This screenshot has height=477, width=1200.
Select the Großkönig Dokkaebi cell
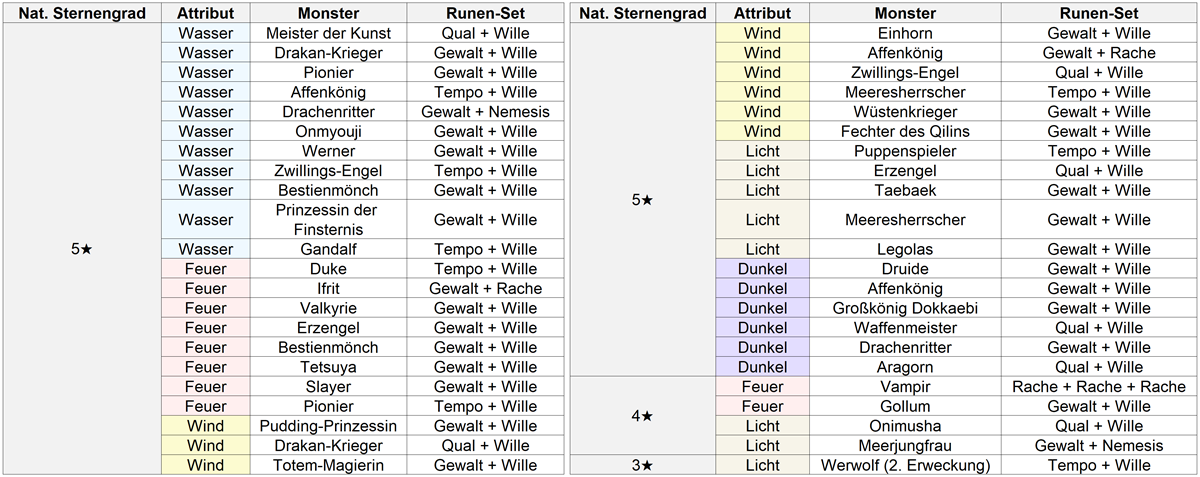904,308
